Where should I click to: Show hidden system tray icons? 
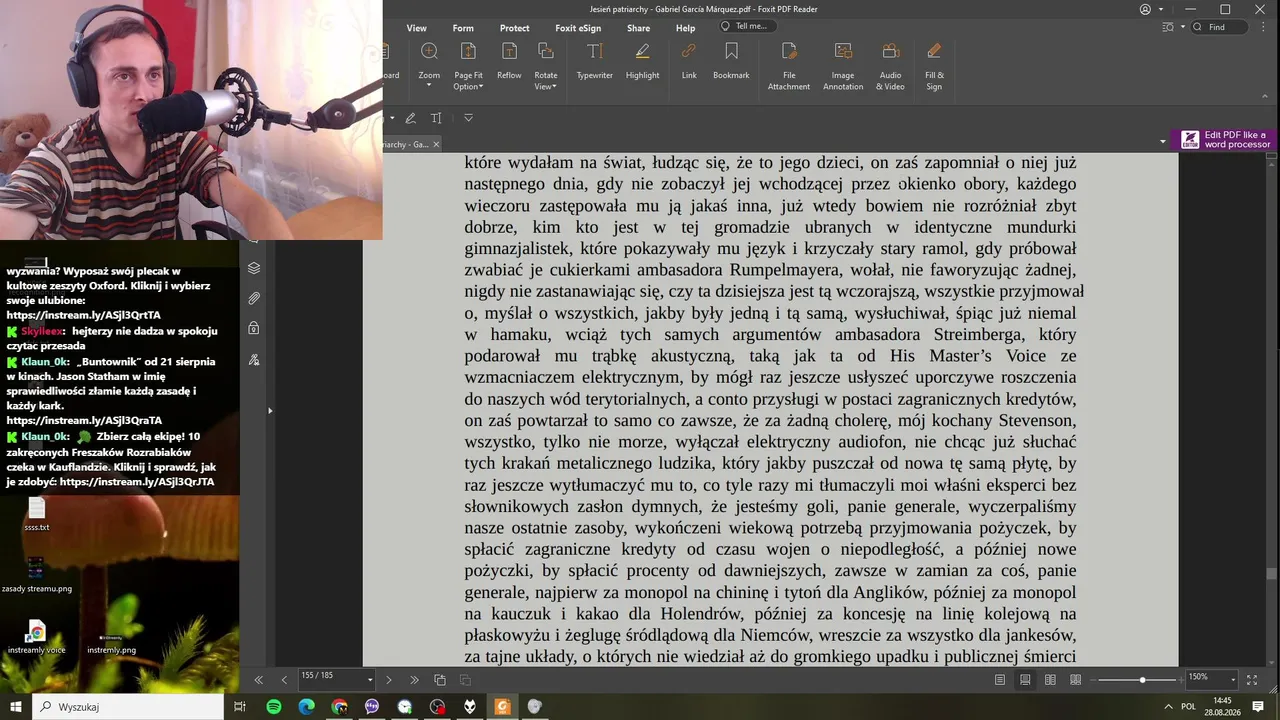coord(1168,706)
